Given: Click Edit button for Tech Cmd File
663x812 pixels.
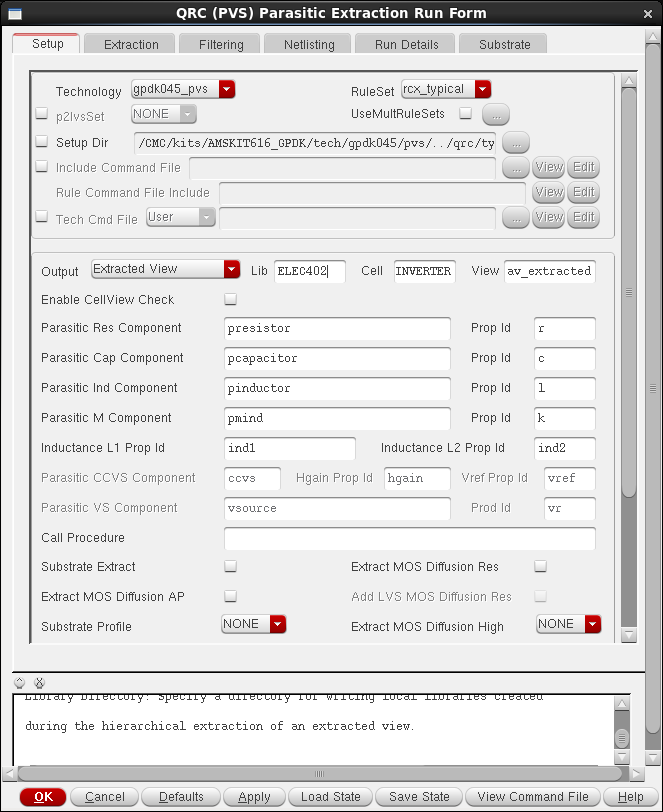Looking at the screenshot, I should pyautogui.click(x=584, y=217).
